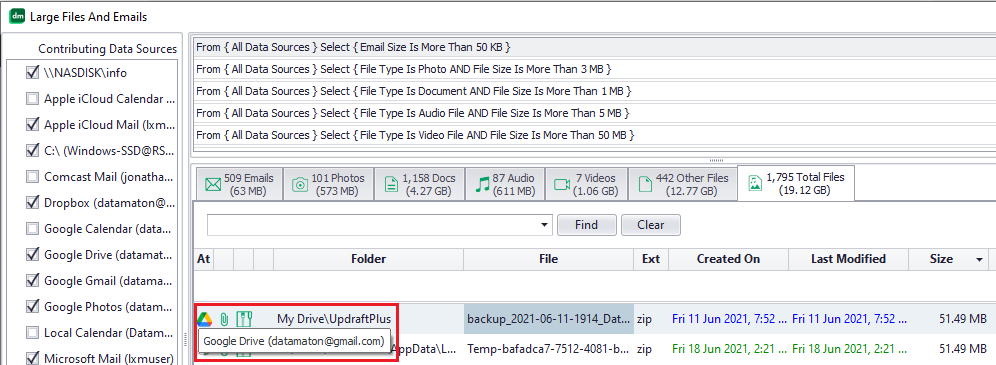Screen dimensions: 996x365
Task: Switch to the 7 Videos tab
Action: 586,185
